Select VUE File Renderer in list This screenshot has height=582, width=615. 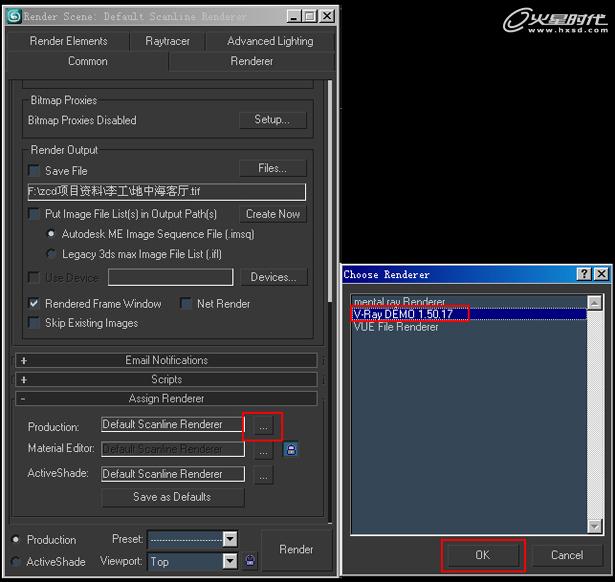click(469, 327)
